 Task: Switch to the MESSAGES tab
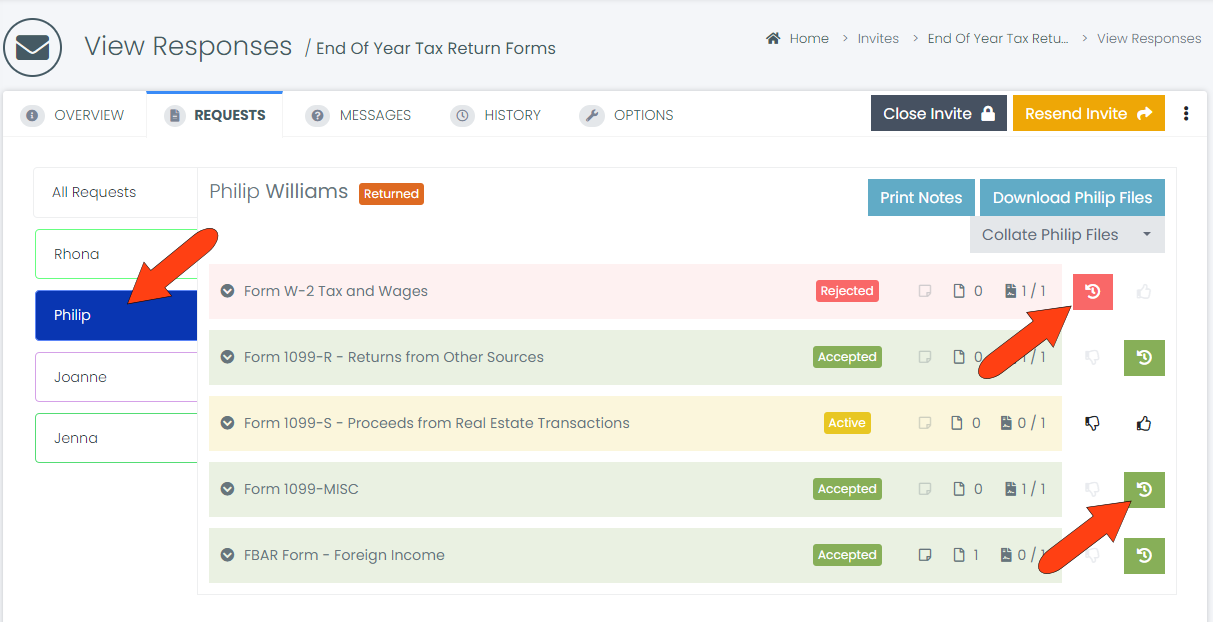pyautogui.click(x=358, y=114)
